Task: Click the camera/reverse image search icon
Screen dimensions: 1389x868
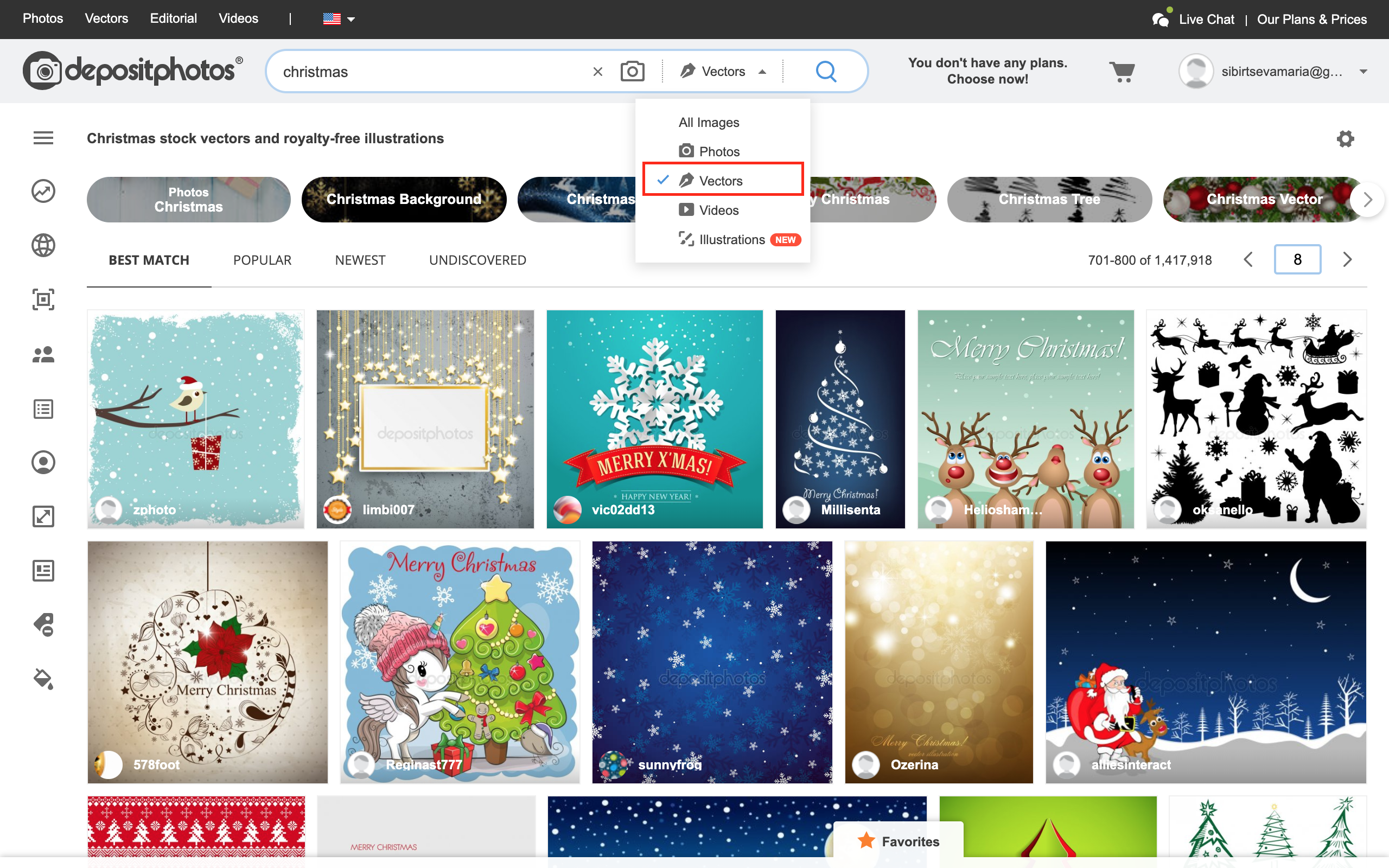Action: pyautogui.click(x=633, y=71)
